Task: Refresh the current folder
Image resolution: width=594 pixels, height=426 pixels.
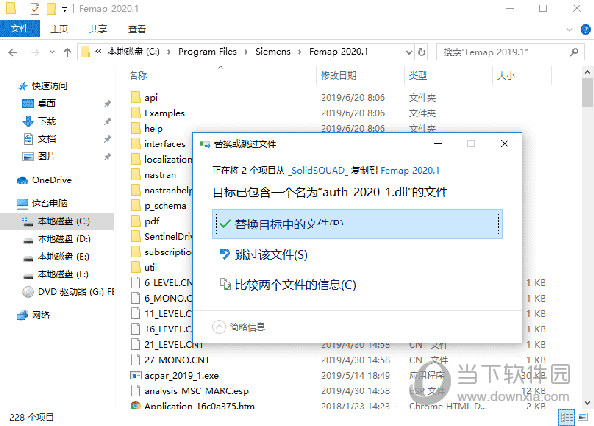Action: tap(422, 52)
